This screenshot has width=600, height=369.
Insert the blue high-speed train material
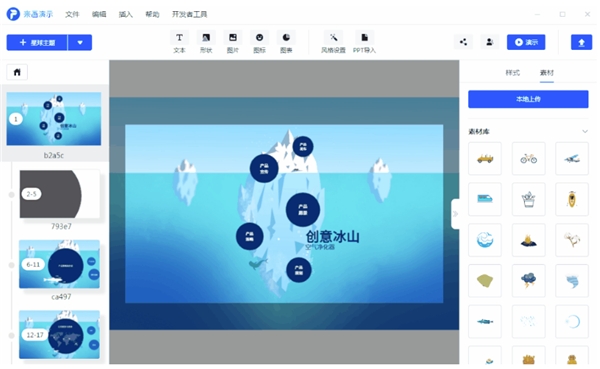click(485, 199)
